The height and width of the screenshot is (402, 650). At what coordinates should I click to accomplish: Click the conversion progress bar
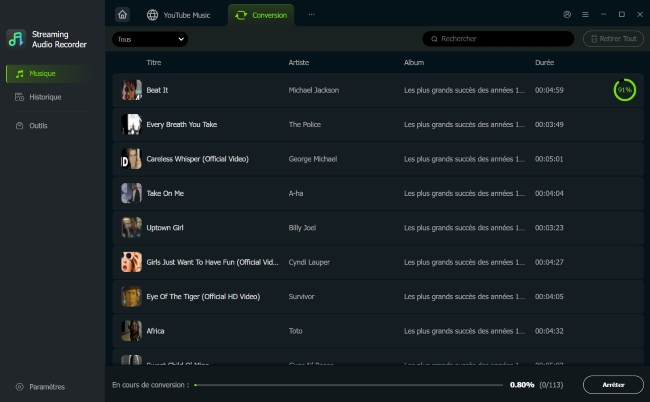click(x=348, y=385)
